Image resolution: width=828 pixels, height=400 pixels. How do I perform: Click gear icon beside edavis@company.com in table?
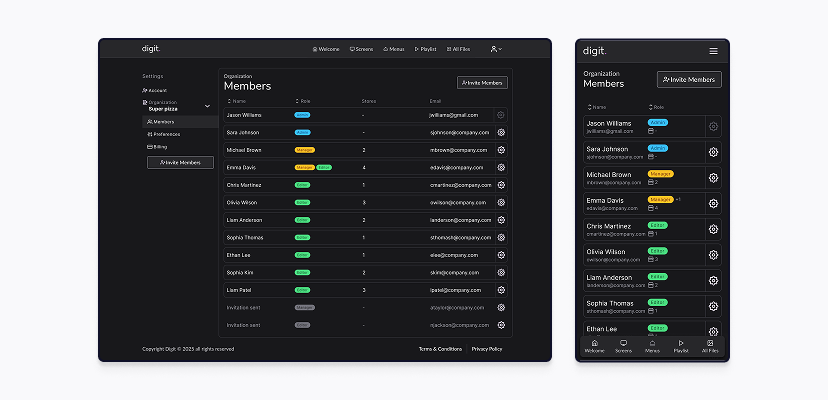(x=501, y=168)
